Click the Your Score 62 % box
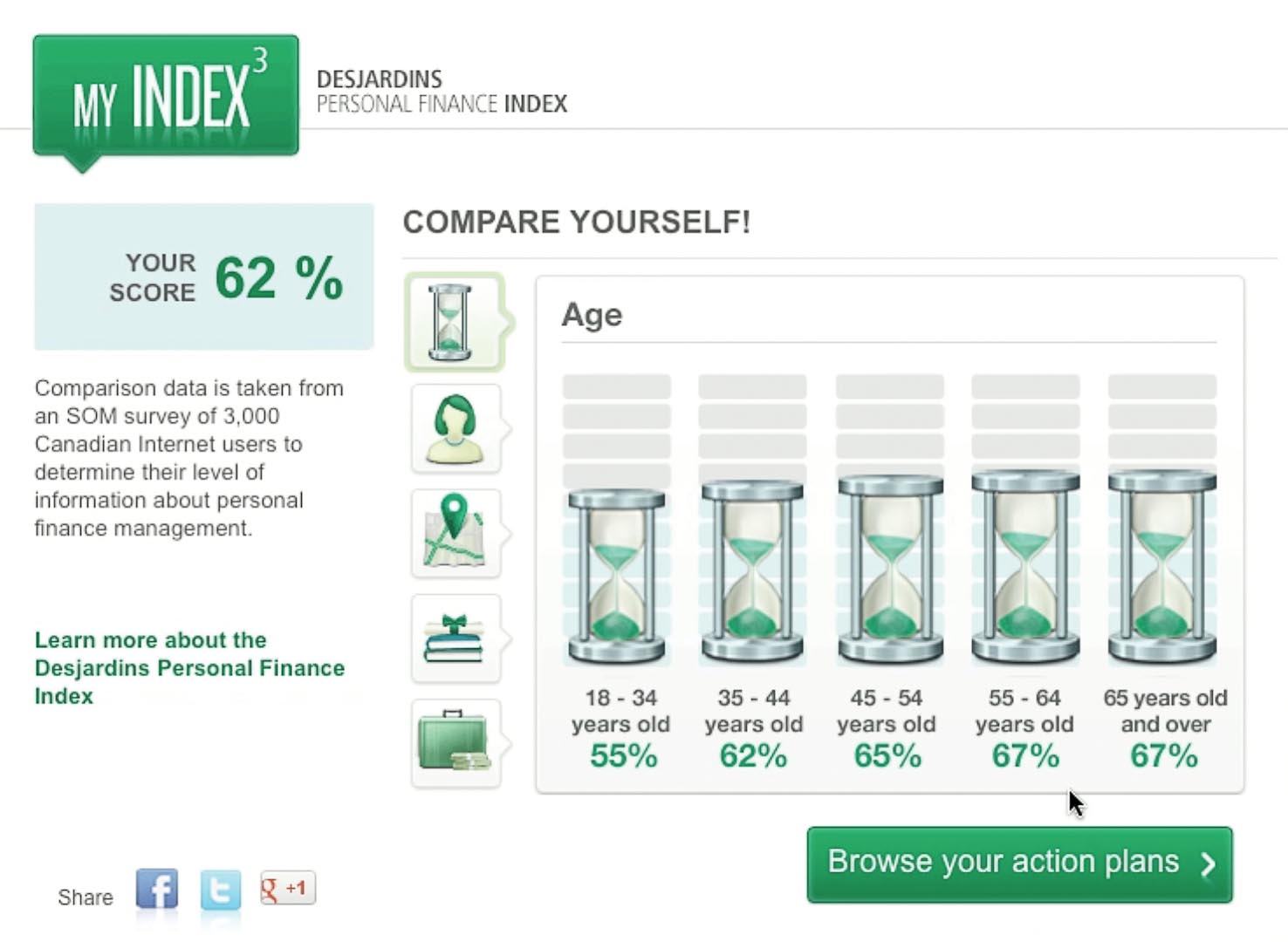Image resolution: width=1288 pixels, height=942 pixels. [204, 276]
